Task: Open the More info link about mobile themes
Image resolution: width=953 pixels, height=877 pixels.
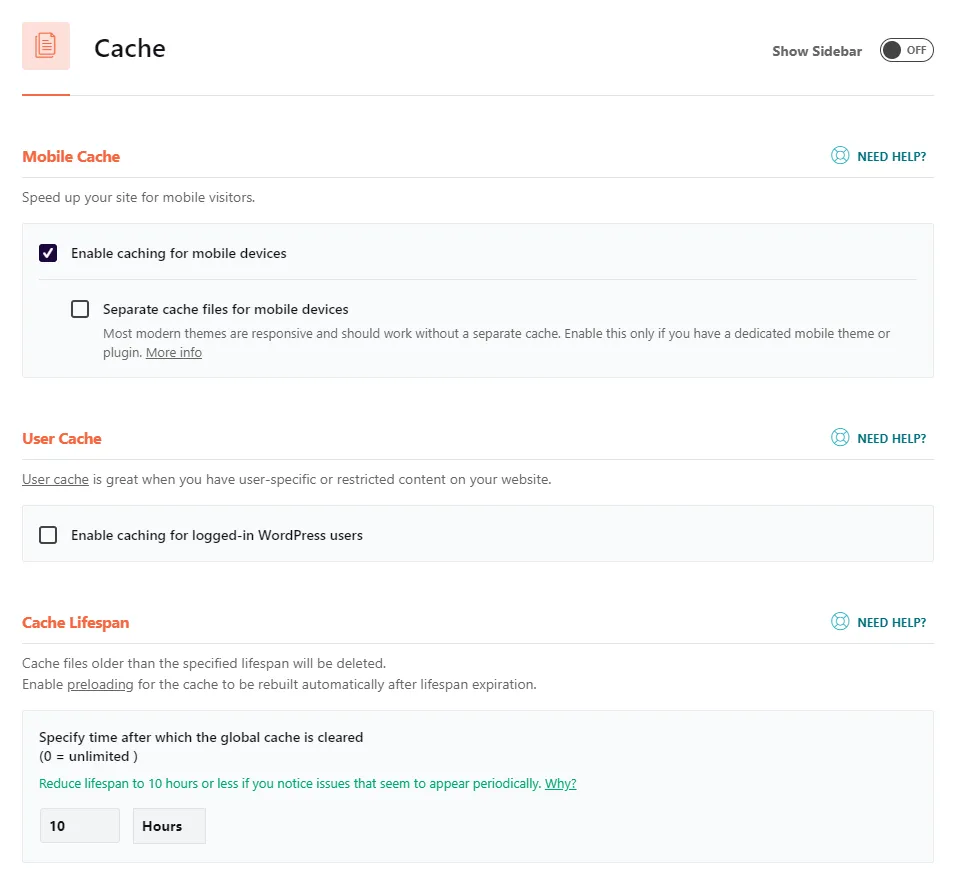Action: point(174,352)
